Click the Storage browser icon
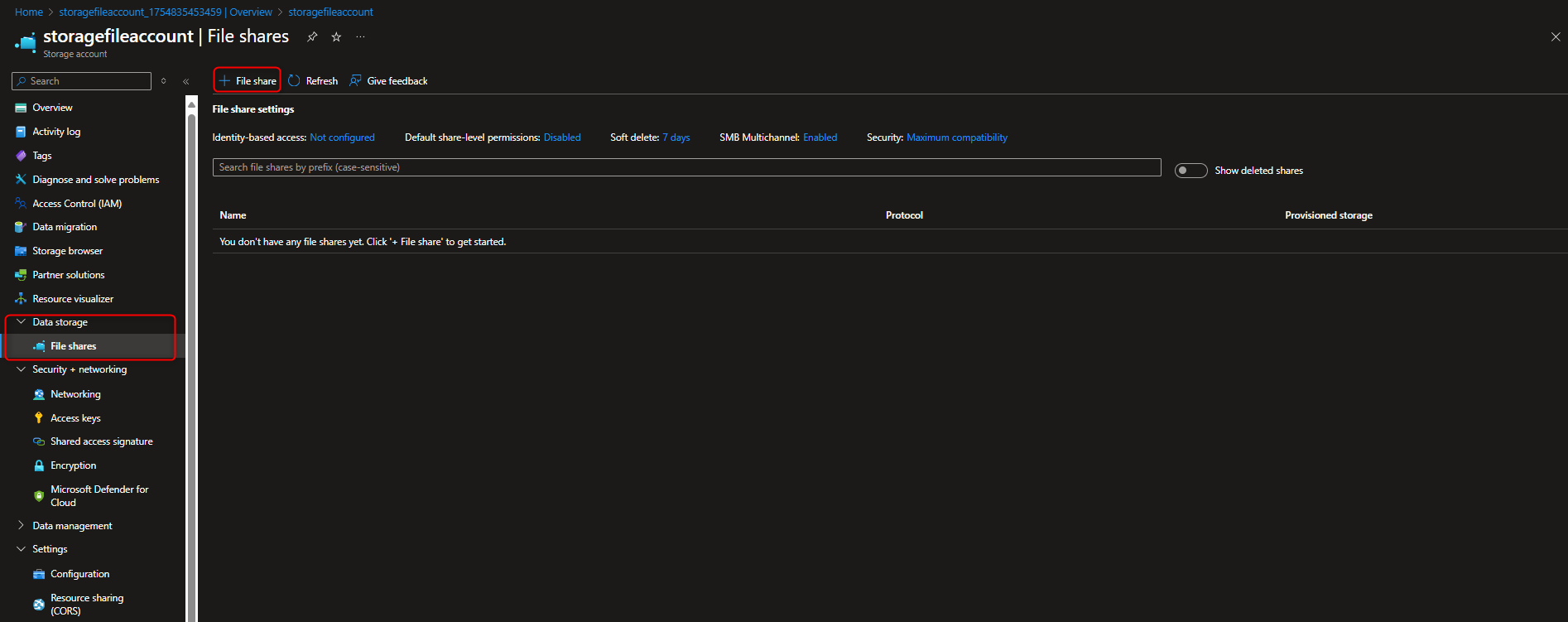Image resolution: width=1568 pixels, height=622 pixels. click(x=21, y=251)
